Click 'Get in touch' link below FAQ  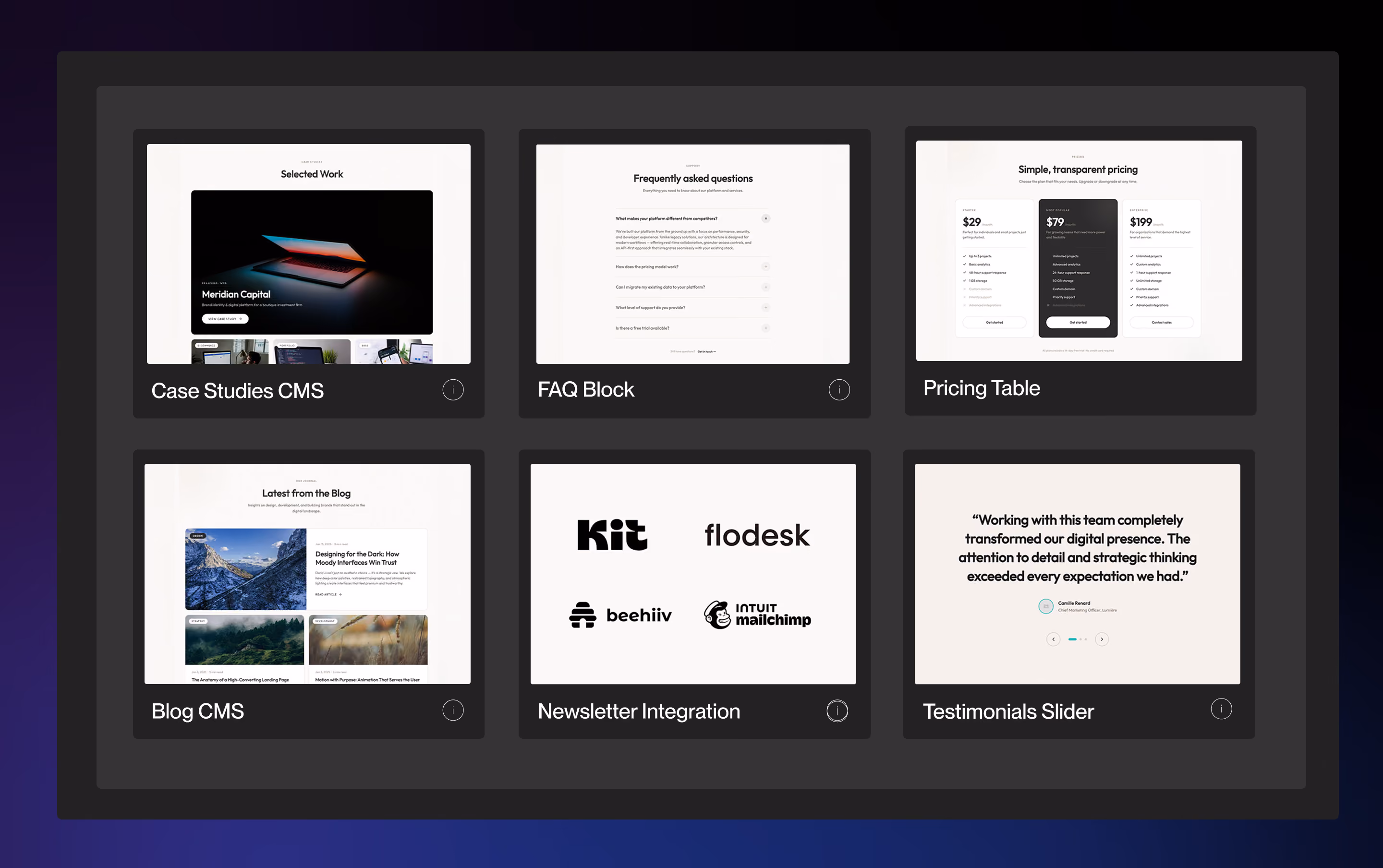(706, 351)
